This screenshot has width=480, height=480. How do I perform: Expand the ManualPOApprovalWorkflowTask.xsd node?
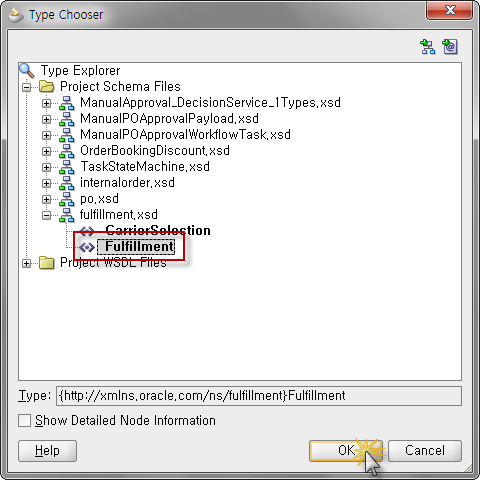coord(46,135)
